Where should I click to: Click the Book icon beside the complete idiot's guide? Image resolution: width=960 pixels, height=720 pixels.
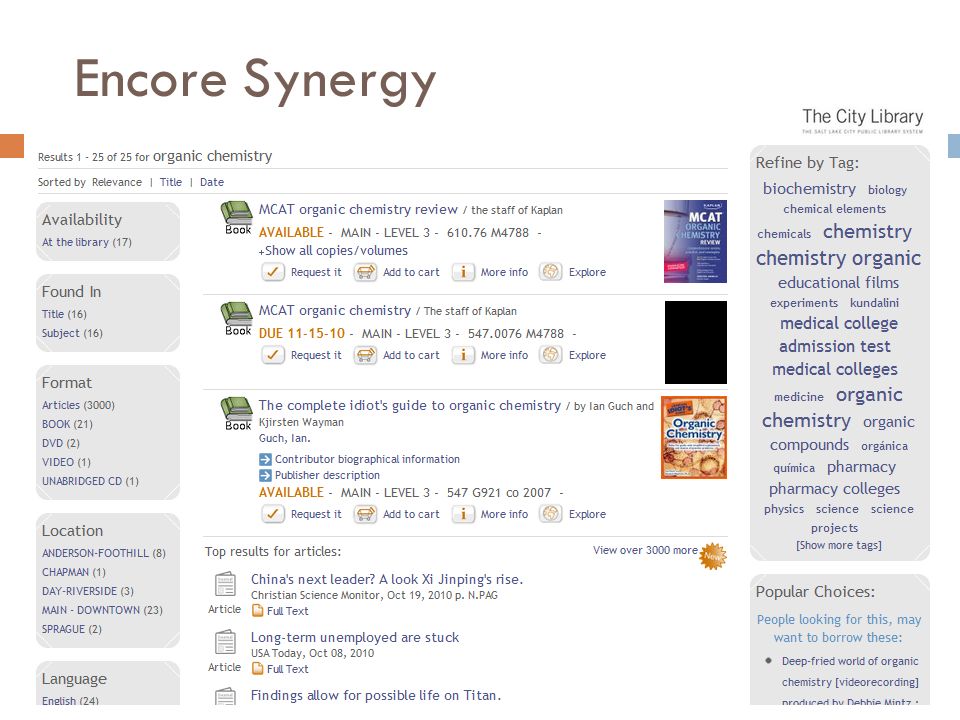[x=237, y=414]
